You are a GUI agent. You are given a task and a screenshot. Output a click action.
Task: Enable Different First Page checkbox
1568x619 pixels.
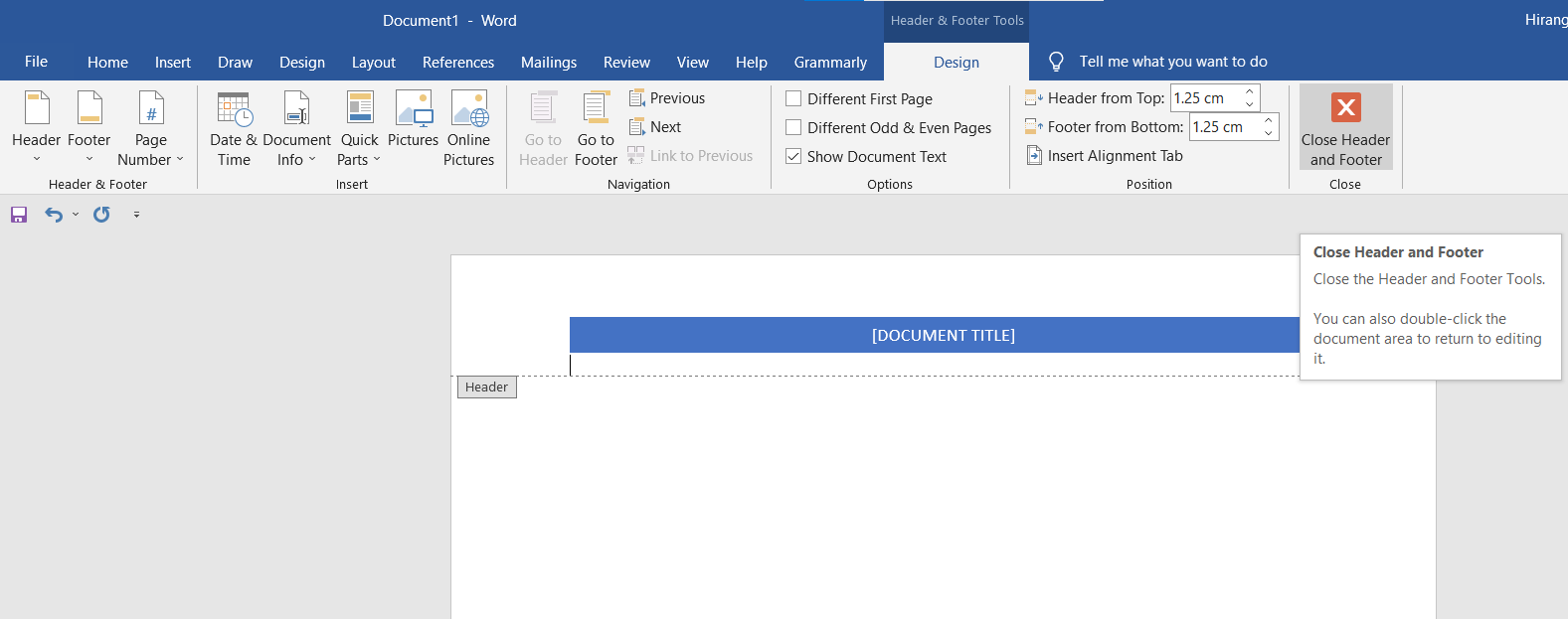pos(793,99)
